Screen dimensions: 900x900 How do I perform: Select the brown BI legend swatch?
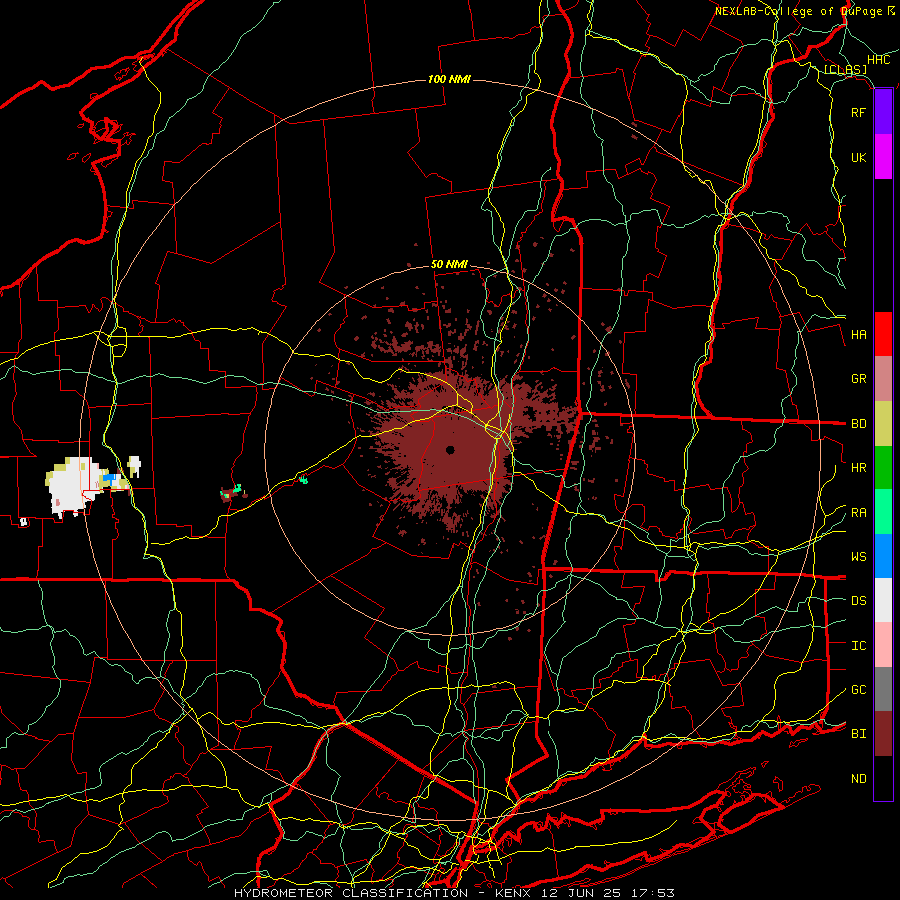[x=883, y=734]
